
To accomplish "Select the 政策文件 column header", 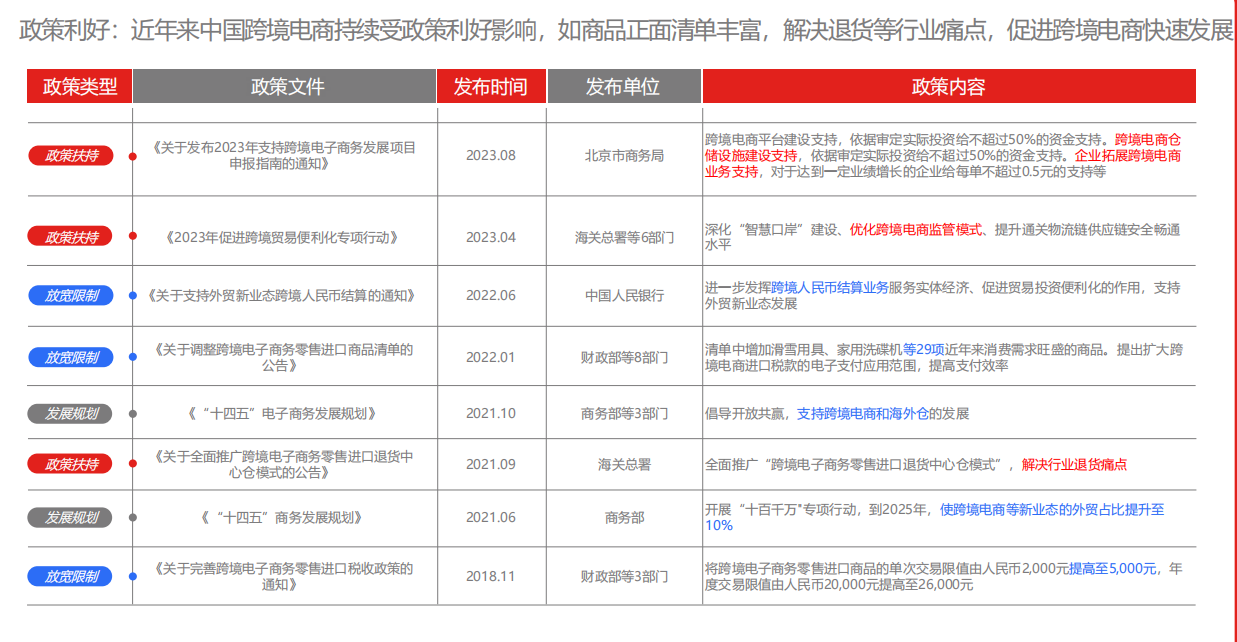I will pyautogui.click(x=286, y=87).
